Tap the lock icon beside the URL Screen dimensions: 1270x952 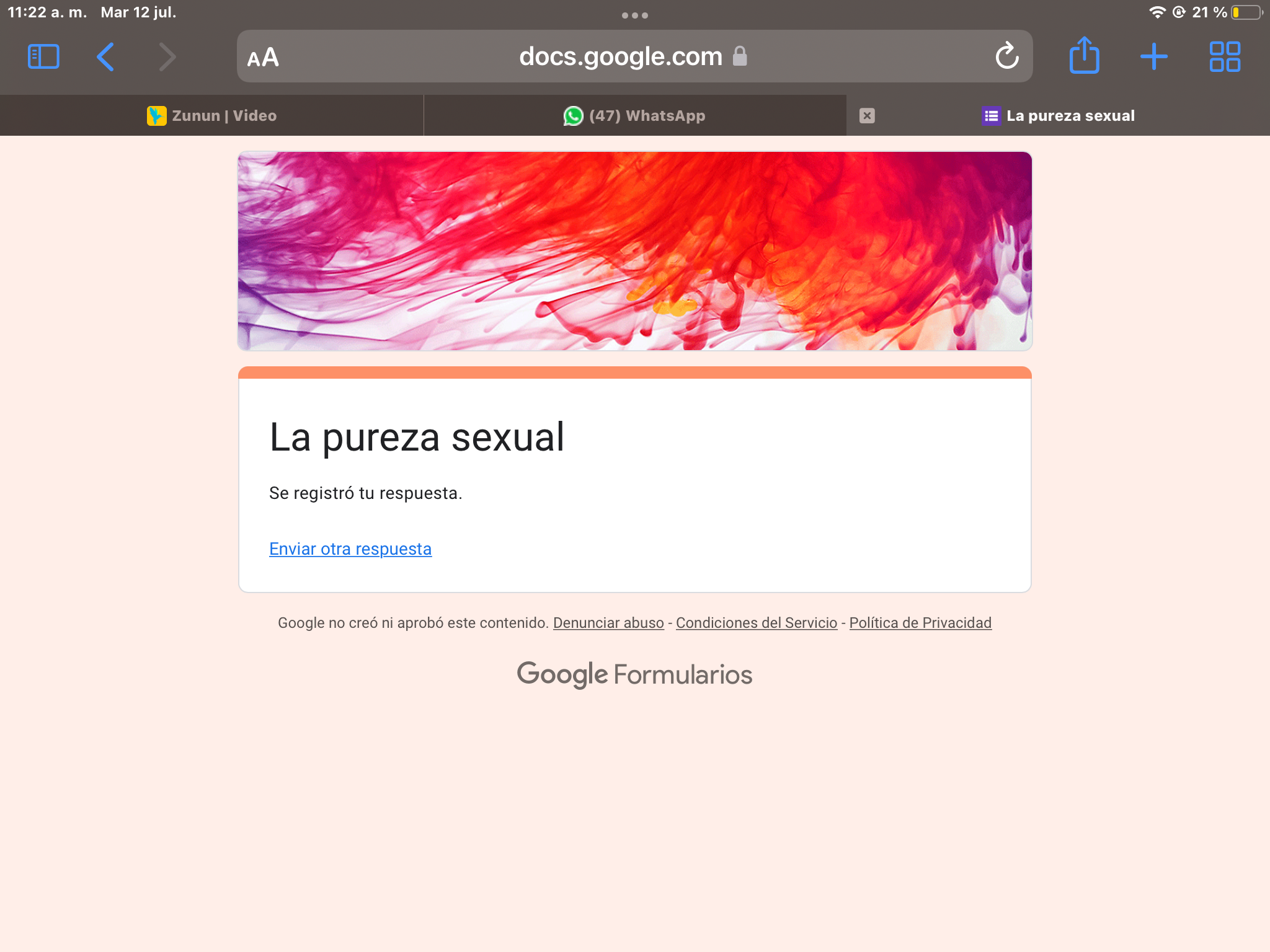pyautogui.click(x=739, y=56)
